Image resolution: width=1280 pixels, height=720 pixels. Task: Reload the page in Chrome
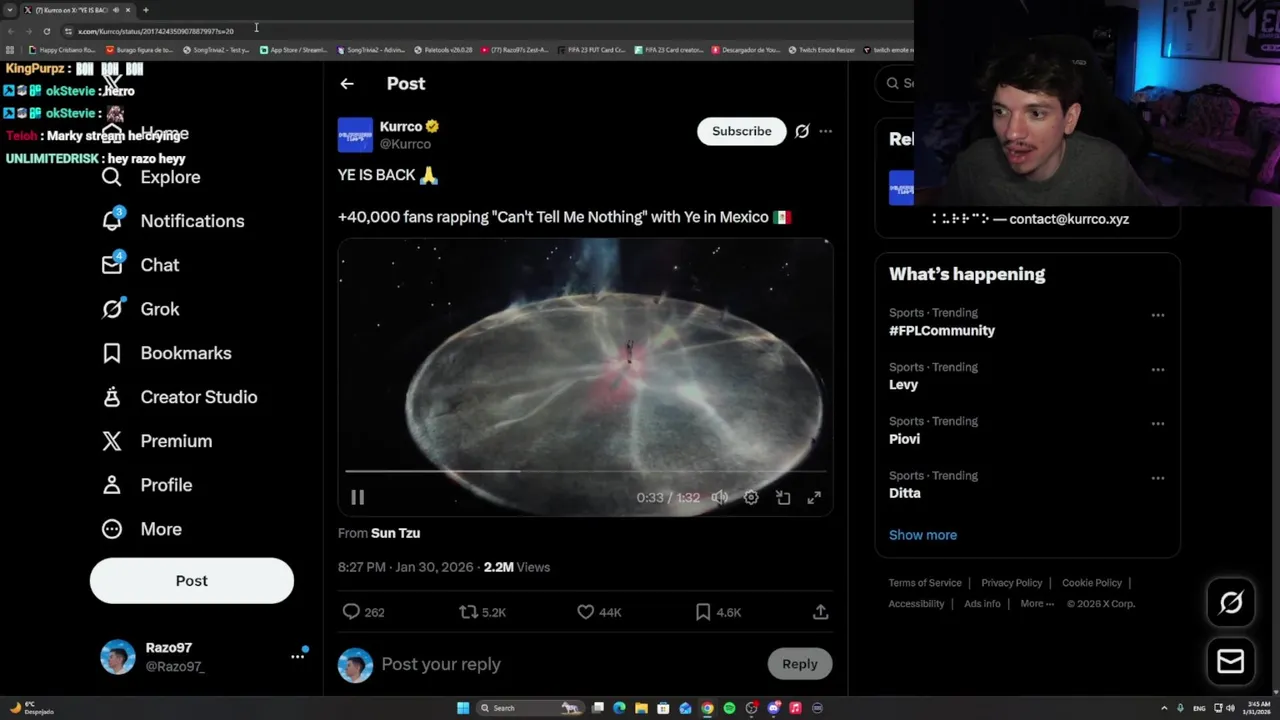pos(46,31)
